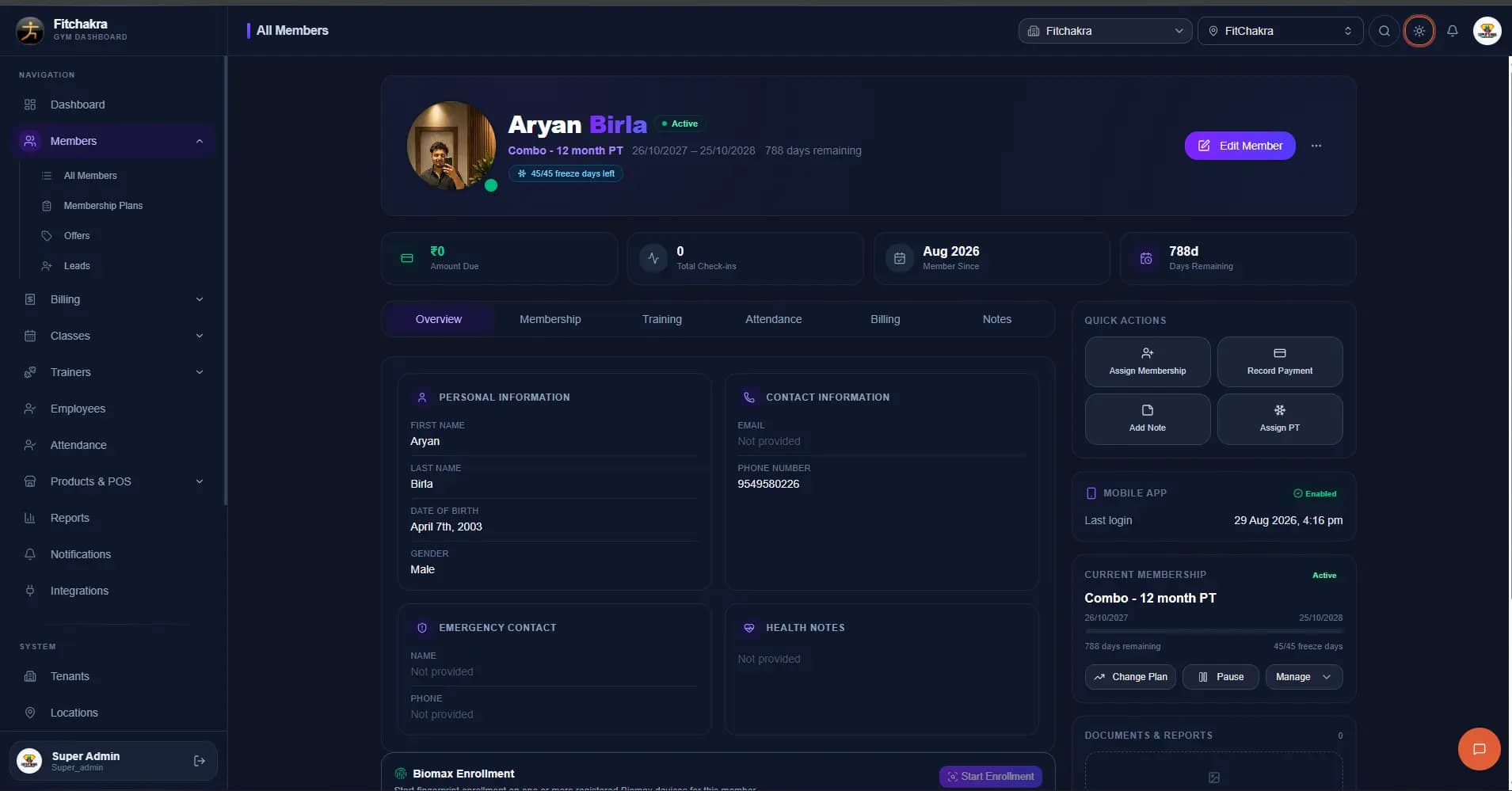This screenshot has width=1512, height=791.
Task: Click the phone number 9549580226
Action: 768,484
